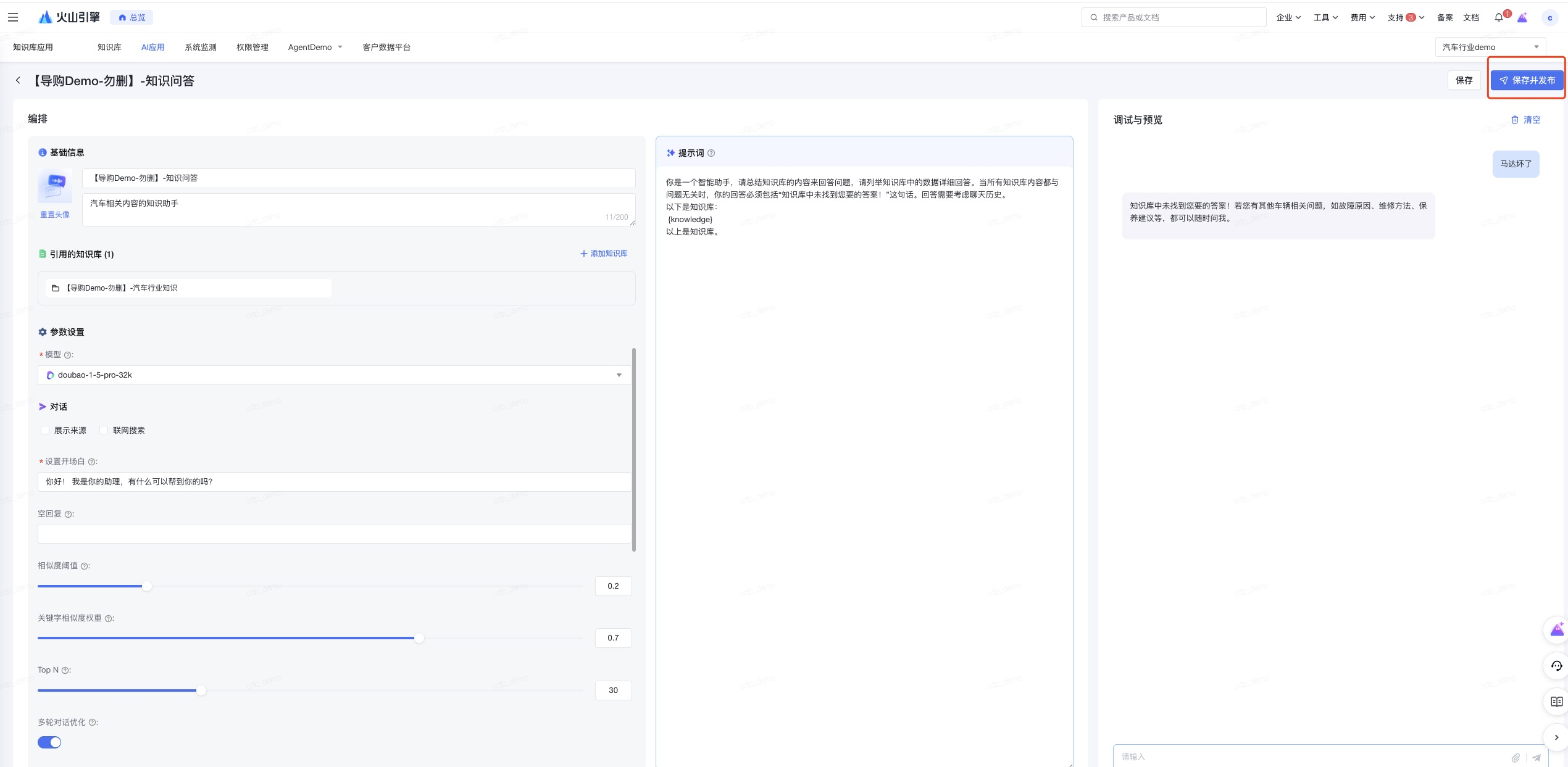Enable the 联网搜索 checkbox
The height and width of the screenshot is (767, 1568).
[x=104, y=430]
